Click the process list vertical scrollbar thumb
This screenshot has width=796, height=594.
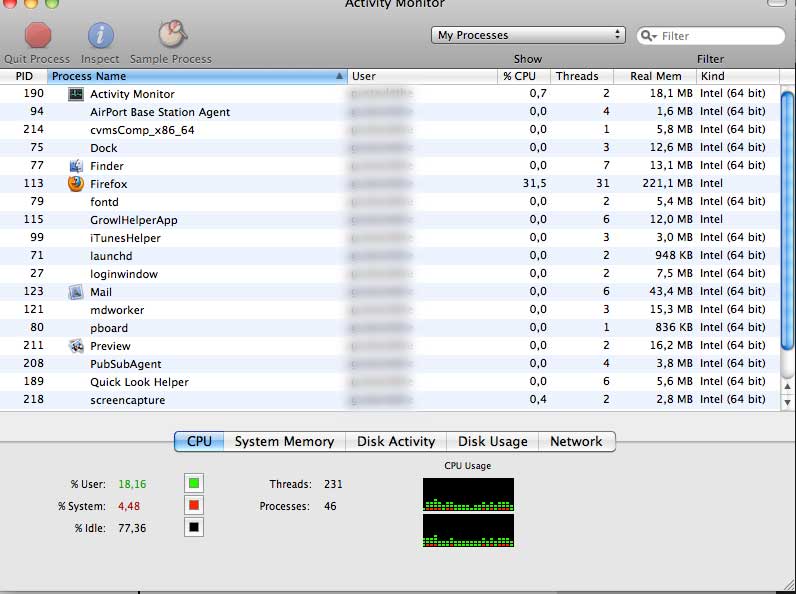tap(787, 221)
